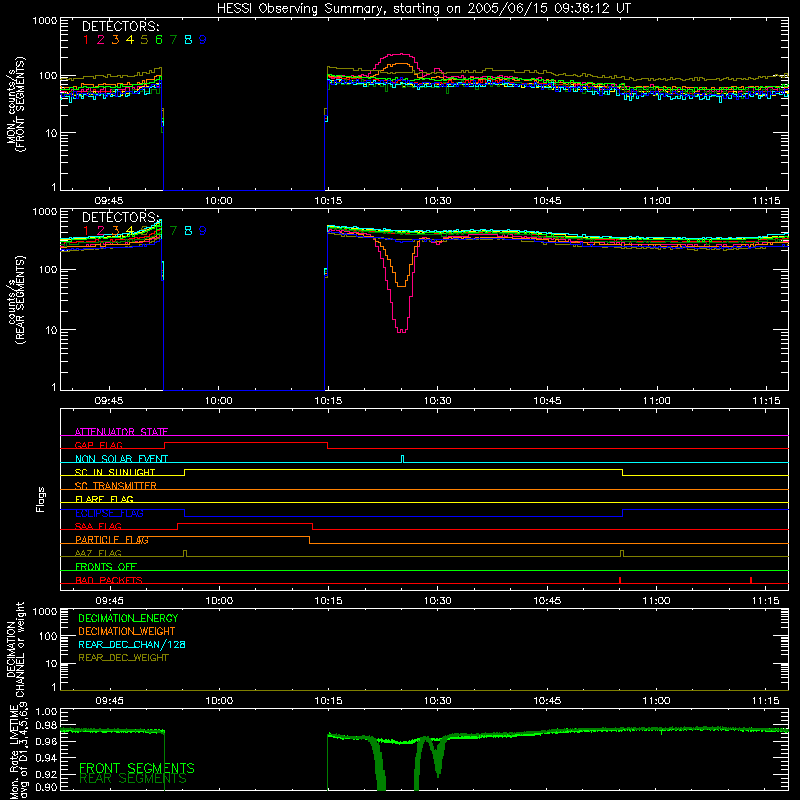Select pink detector '2' in front segments legend
The width and height of the screenshot is (800, 800).
pyautogui.click(x=101, y=40)
